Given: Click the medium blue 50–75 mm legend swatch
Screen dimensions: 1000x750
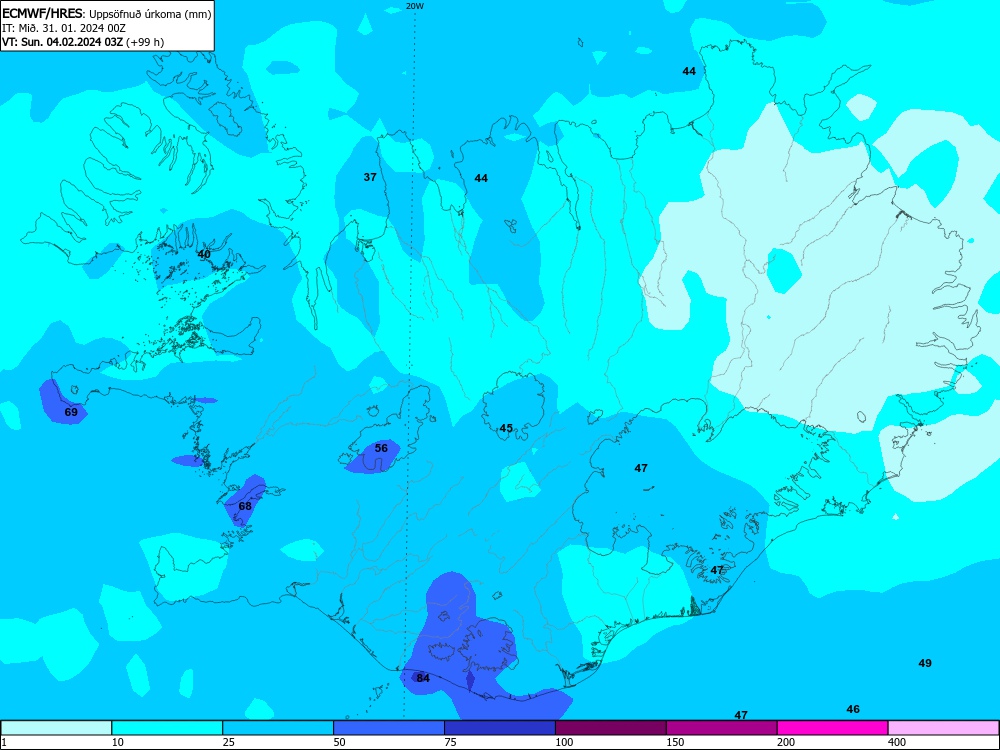Looking at the screenshot, I should click(x=389, y=728).
